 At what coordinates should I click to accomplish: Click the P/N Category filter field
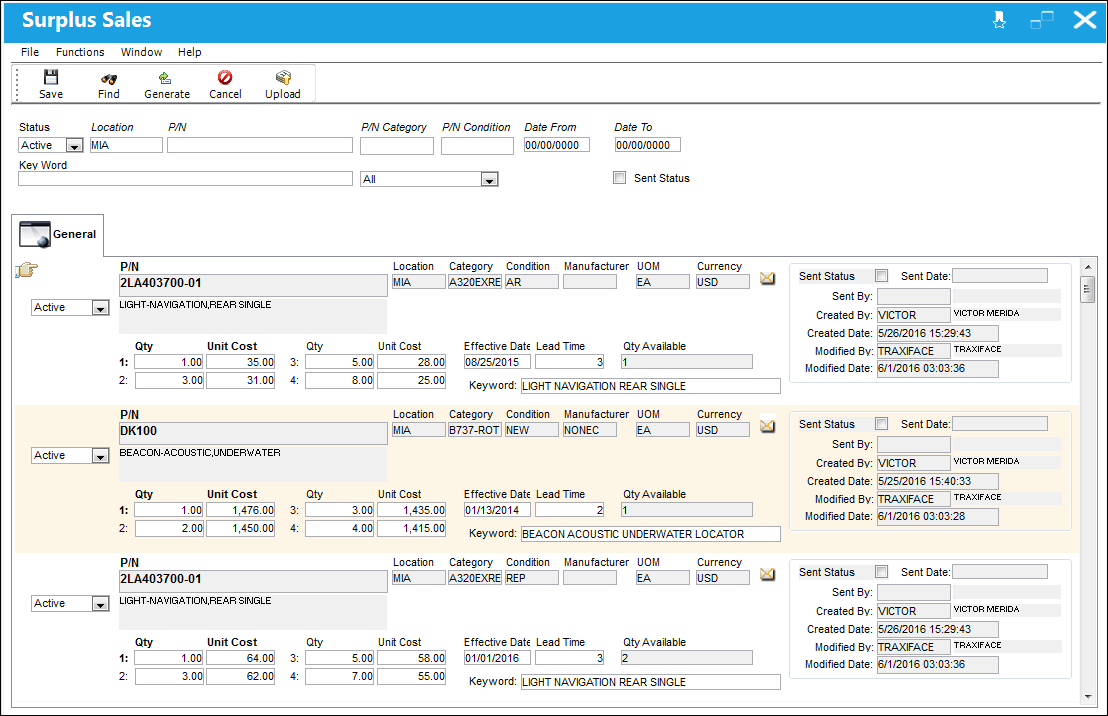(x=396, y=146)
